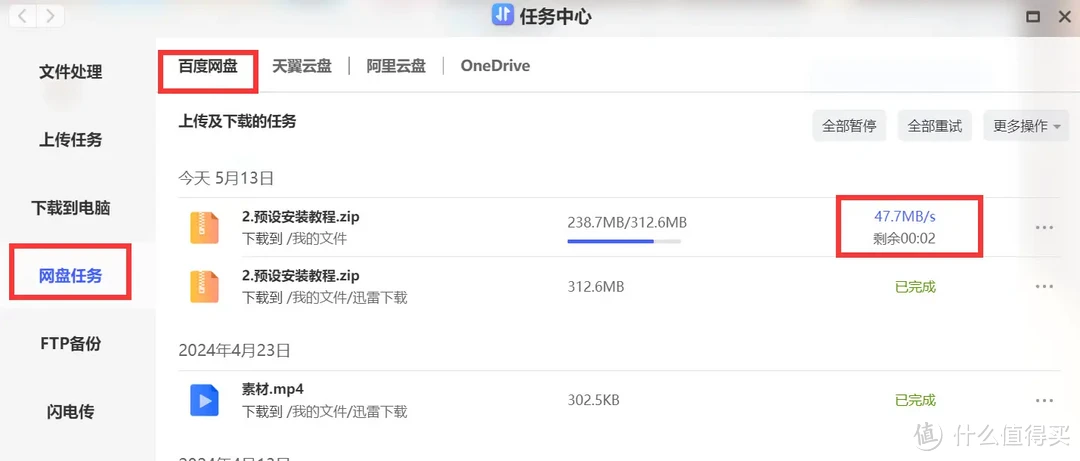Image resolution: width=1080 pixels, height=461 pixels.
Task: Click the 今天 5月13日 date header
Action: [x=227, y=178]
